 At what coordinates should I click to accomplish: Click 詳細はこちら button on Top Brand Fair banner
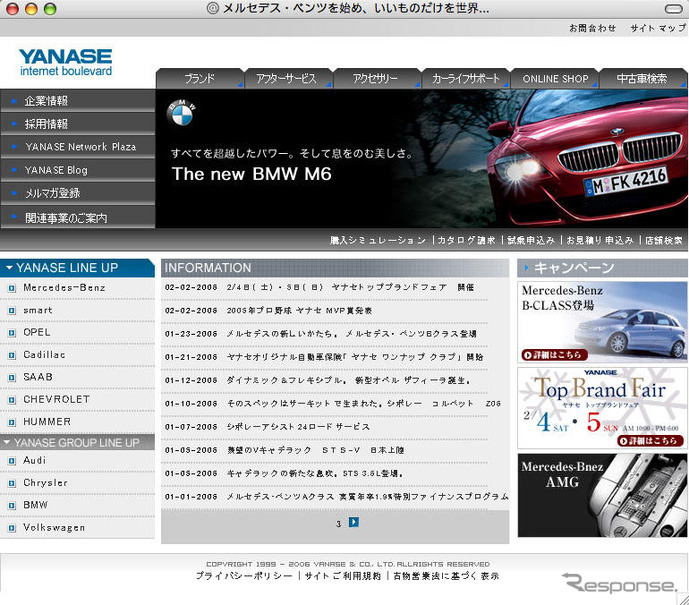(650, 441)
